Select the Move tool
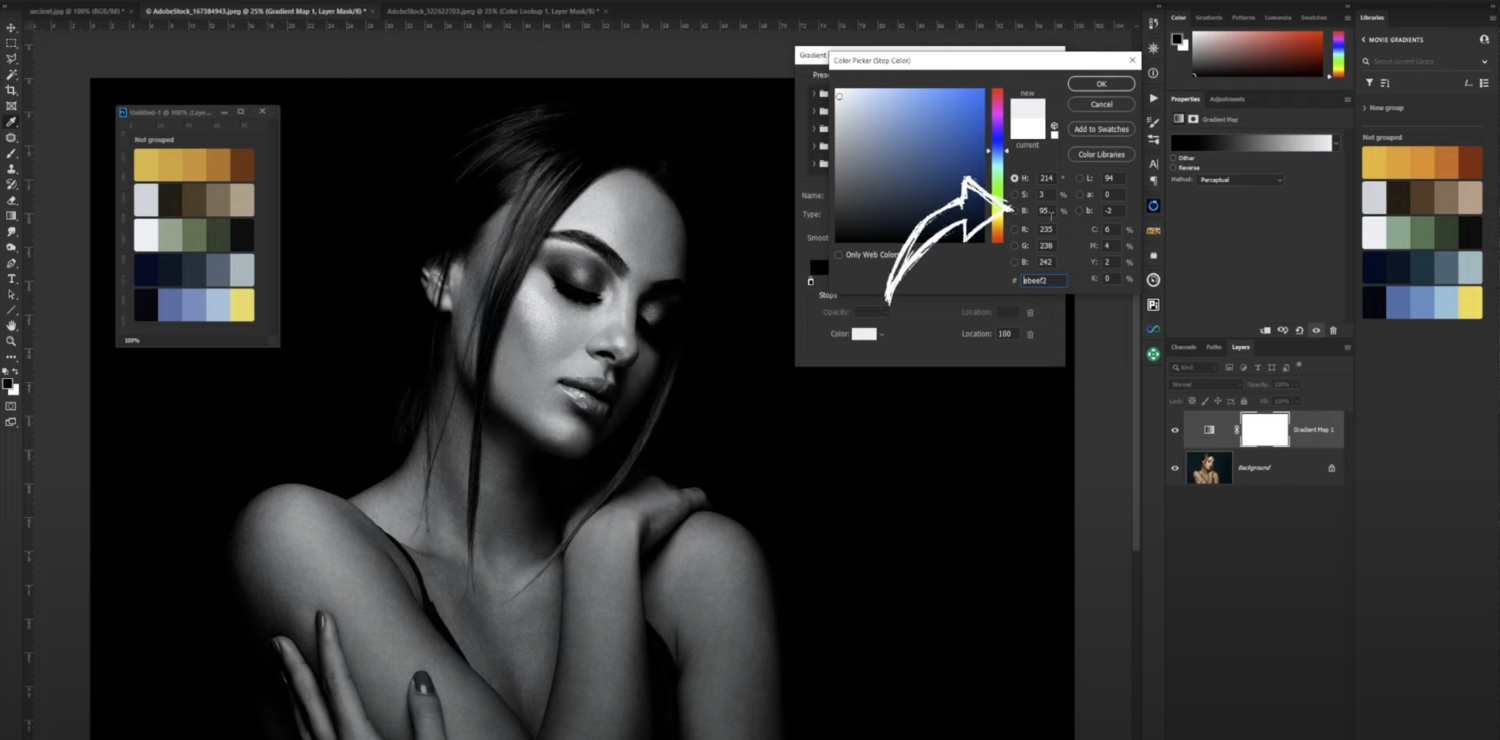Viewport: 1500px width, 740px height. (x=11, y=28)
